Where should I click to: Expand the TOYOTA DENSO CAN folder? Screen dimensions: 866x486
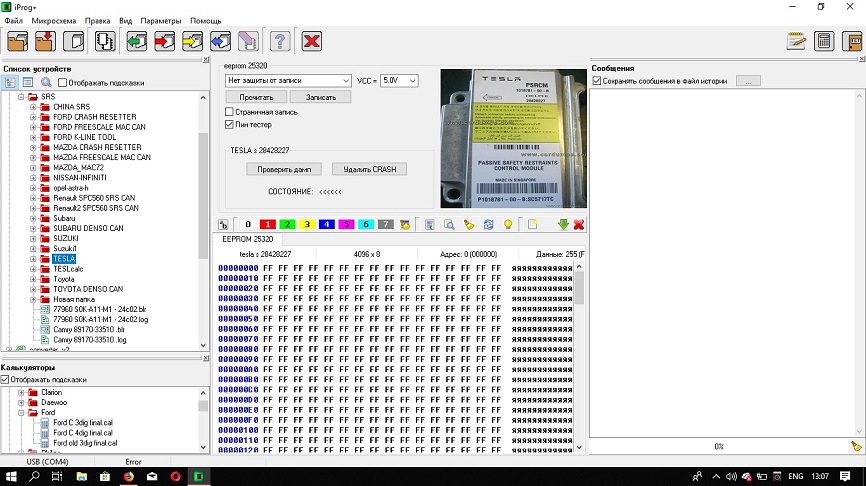tap(33, 289)
